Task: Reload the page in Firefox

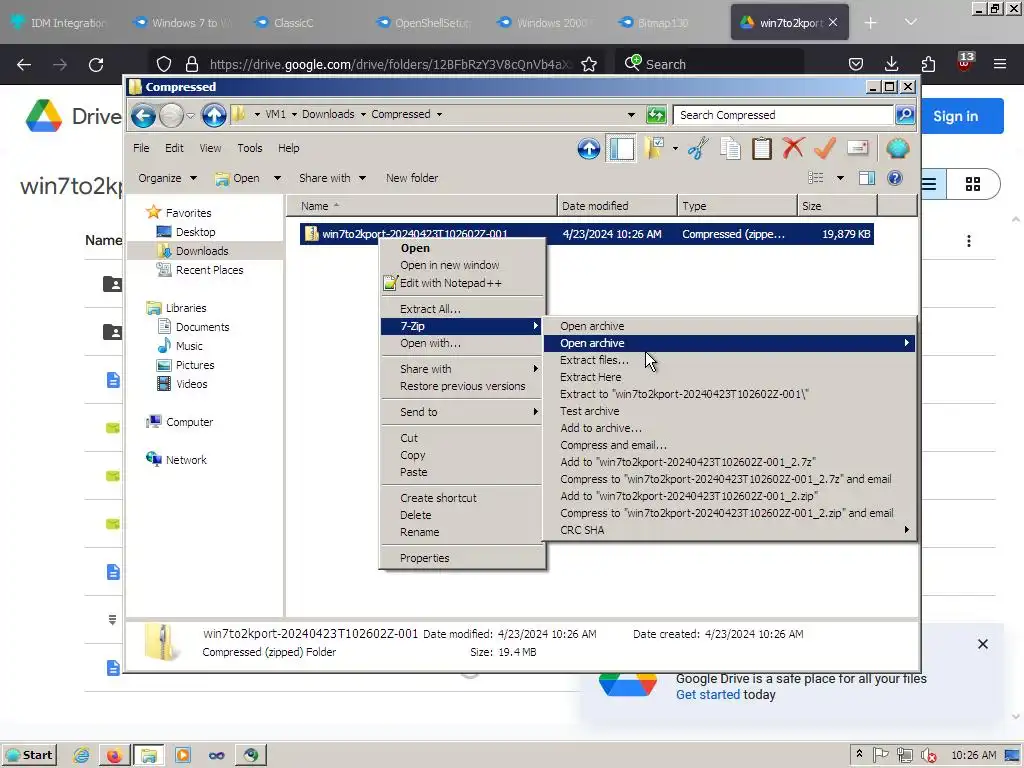Action: coord(96,65)
